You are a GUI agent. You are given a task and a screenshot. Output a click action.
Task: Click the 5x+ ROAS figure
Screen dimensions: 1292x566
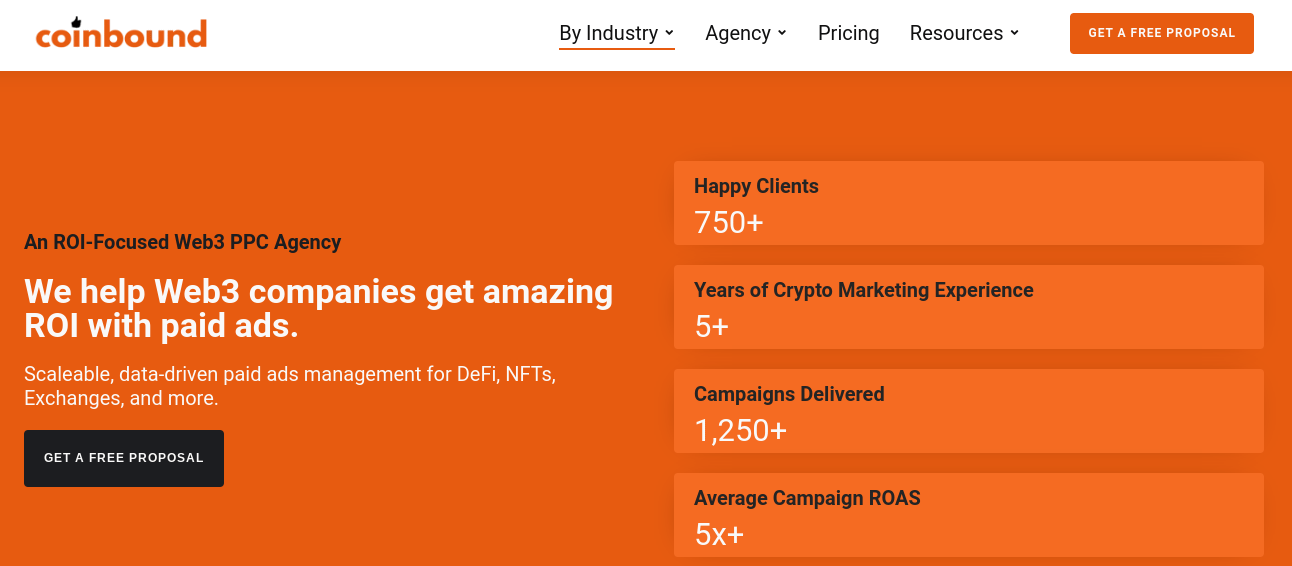point(719,534)
